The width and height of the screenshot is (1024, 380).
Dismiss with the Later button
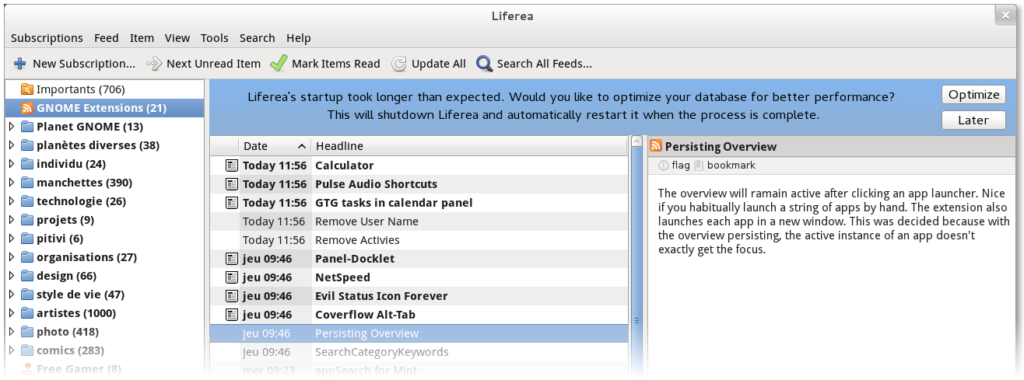973,120
